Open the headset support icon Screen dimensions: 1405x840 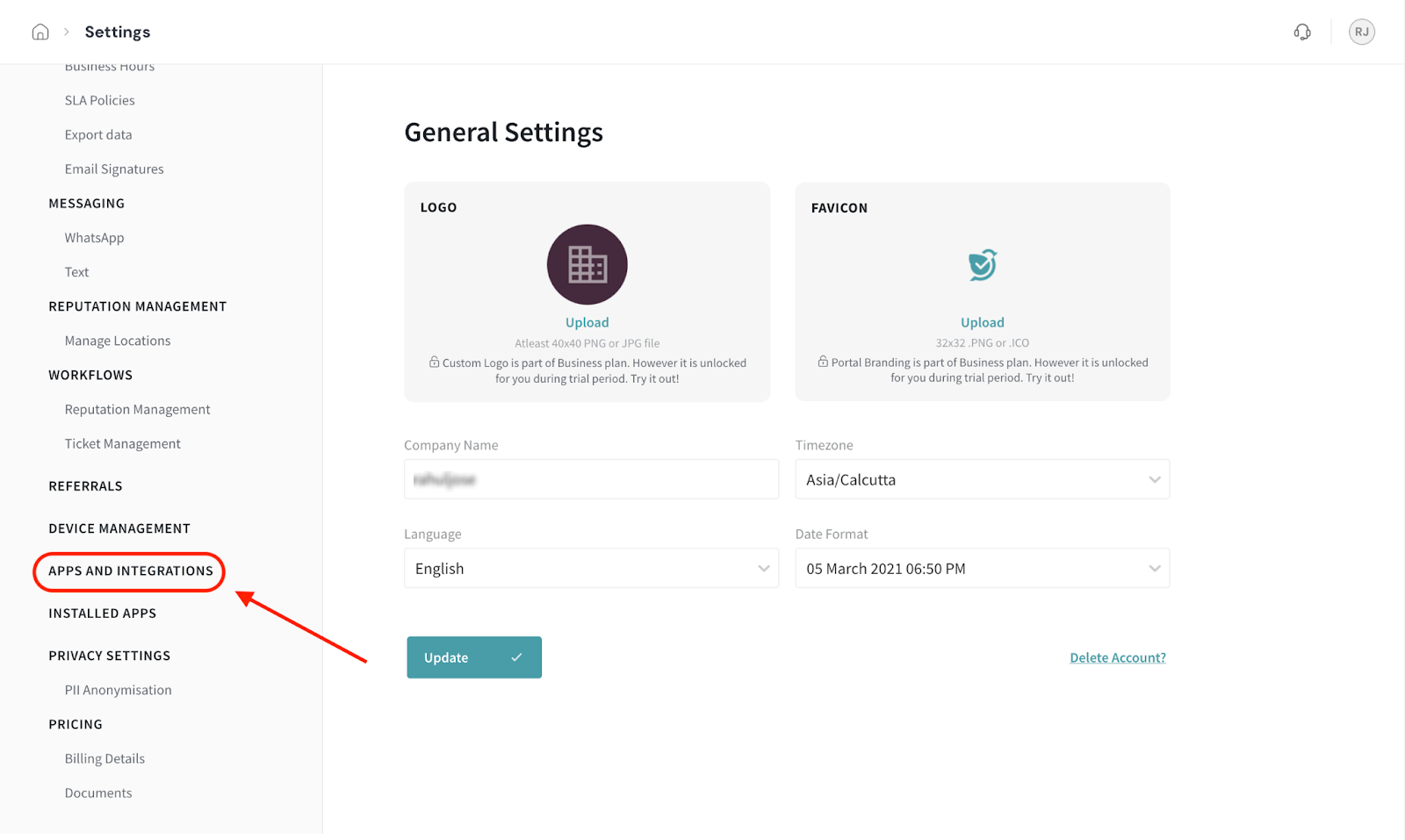1302,32
